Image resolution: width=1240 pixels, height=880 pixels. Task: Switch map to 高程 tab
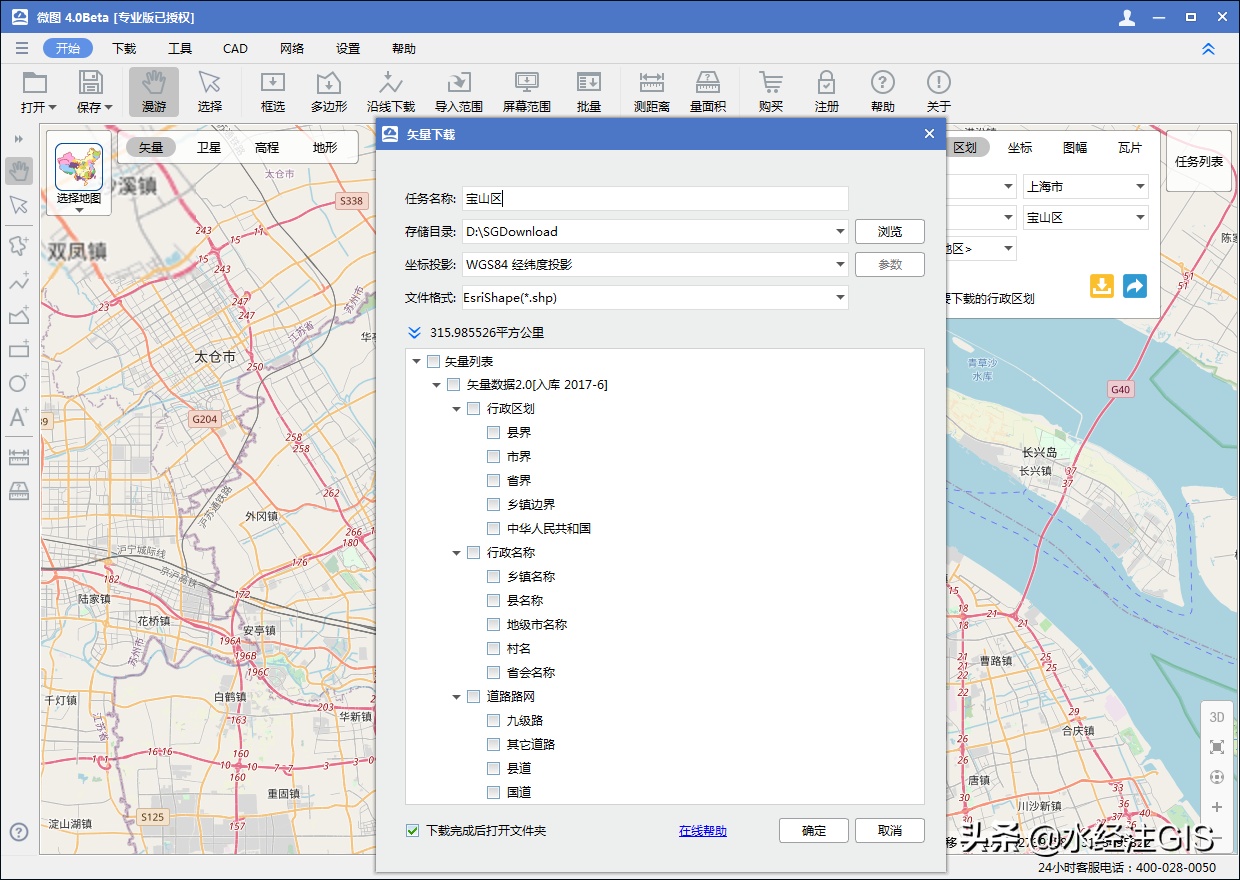tap(267, 147)
